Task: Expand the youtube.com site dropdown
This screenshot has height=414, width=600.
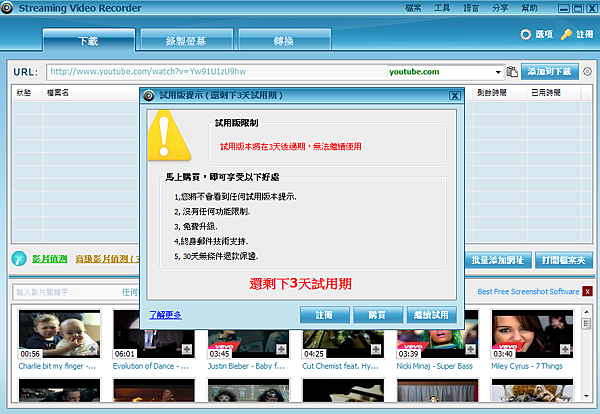Action: point(498,72)
